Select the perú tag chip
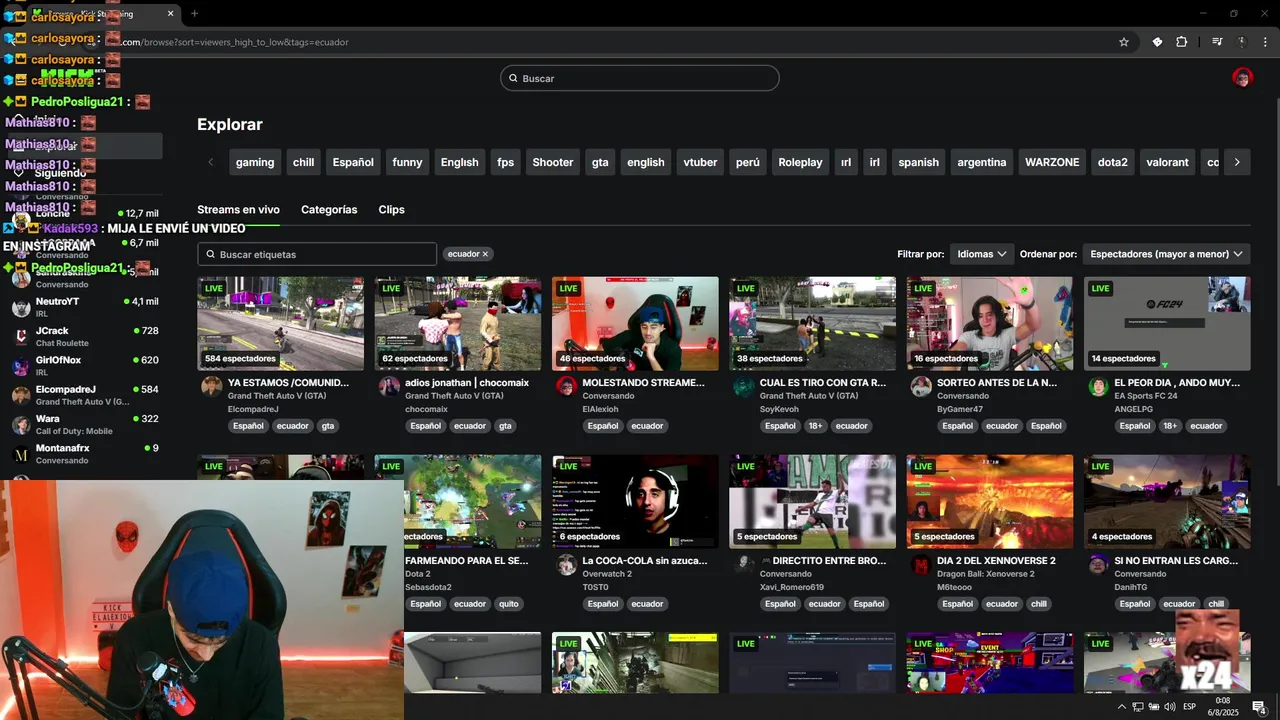Viewport: 1280px width, 720px height. click(x=747, y=162)
